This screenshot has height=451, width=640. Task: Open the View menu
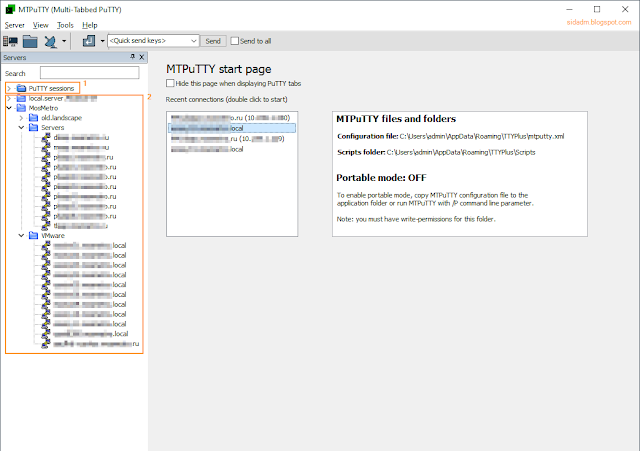(40, 25)
